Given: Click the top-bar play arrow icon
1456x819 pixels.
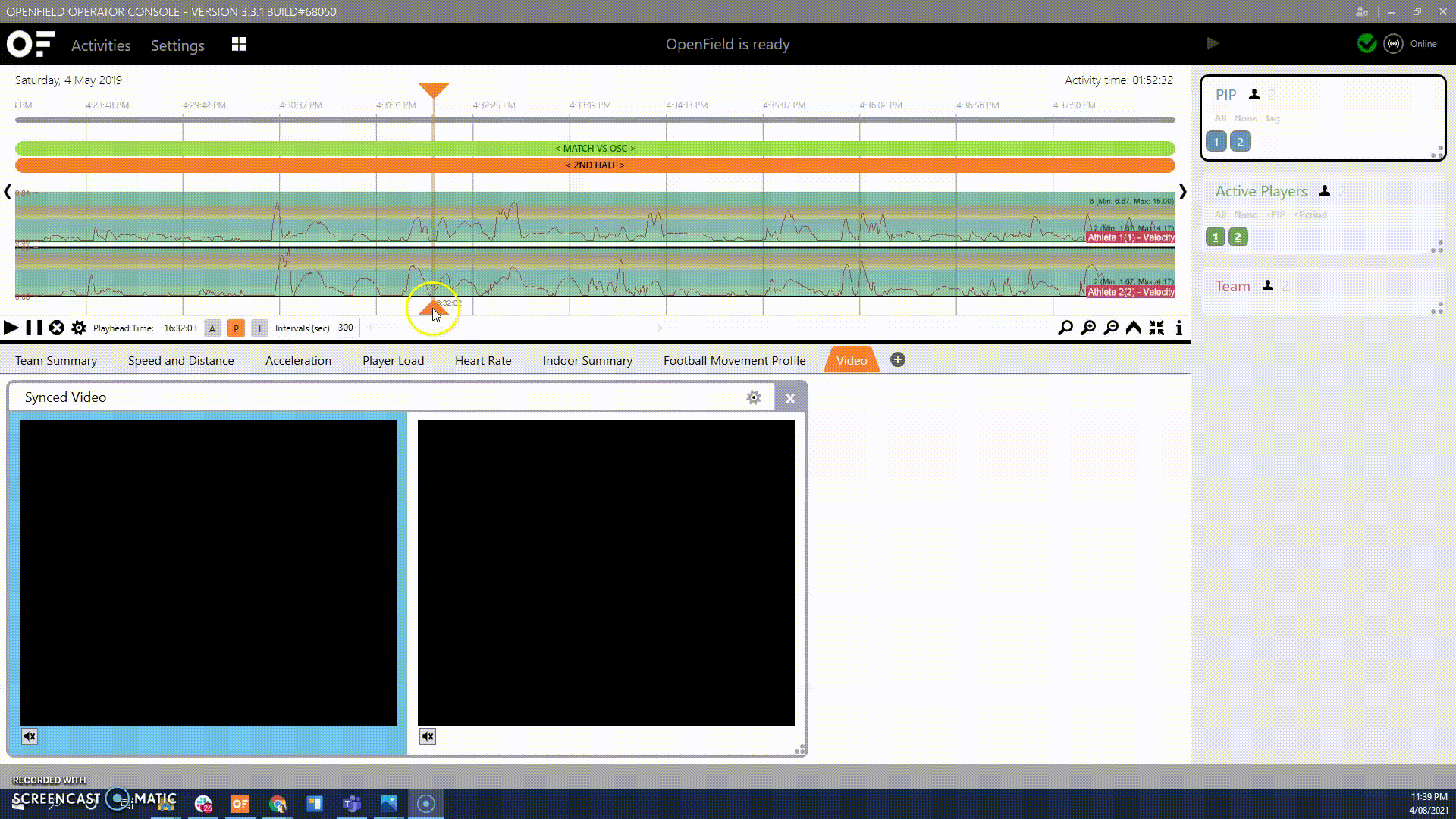Looking at the screenshot, I should point(1213,43).
